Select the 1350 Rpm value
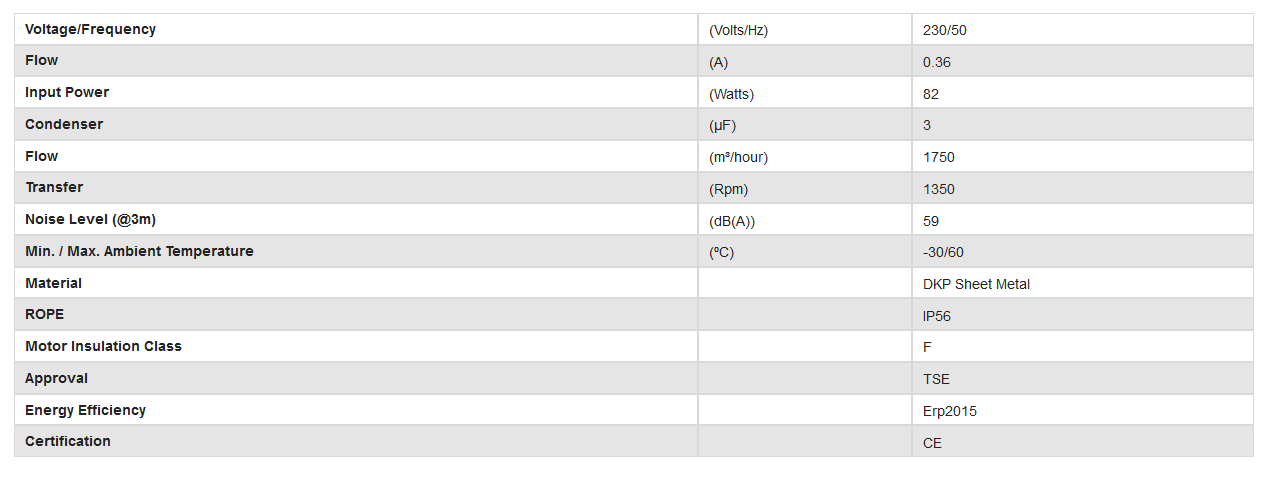The image size is (1268, 482). pos(939,189)
